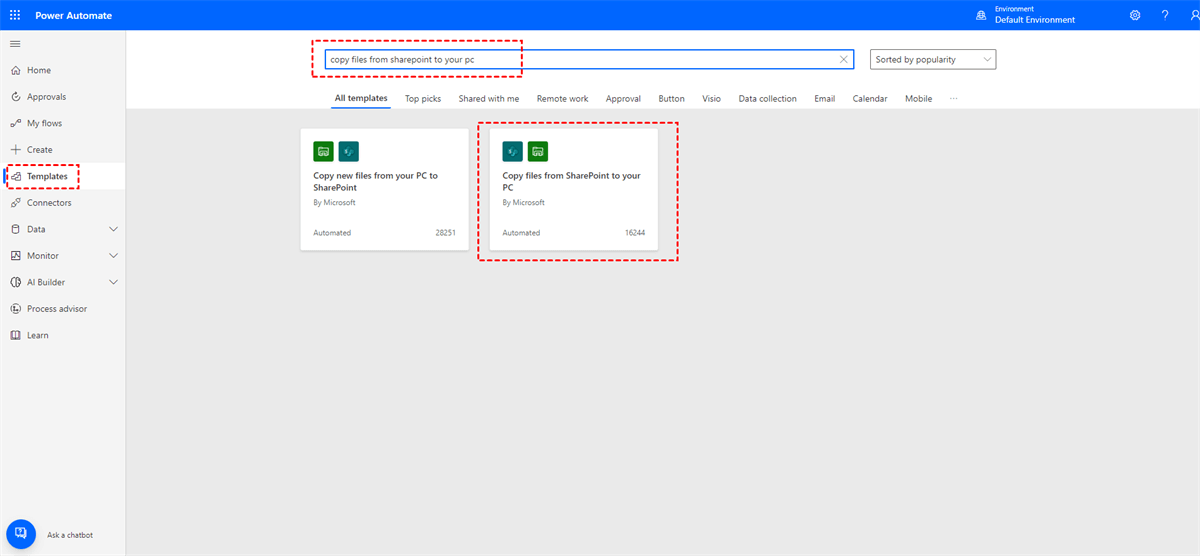Viewport: 1200px width, 556px height.
Task: Open the Connectors page
Action: pyautogui.click(x=49, y=203)
